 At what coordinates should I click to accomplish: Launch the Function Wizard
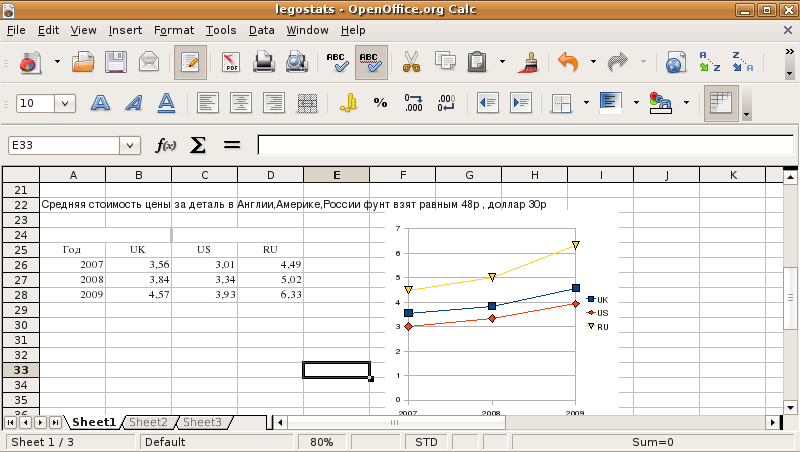[165, 146]
